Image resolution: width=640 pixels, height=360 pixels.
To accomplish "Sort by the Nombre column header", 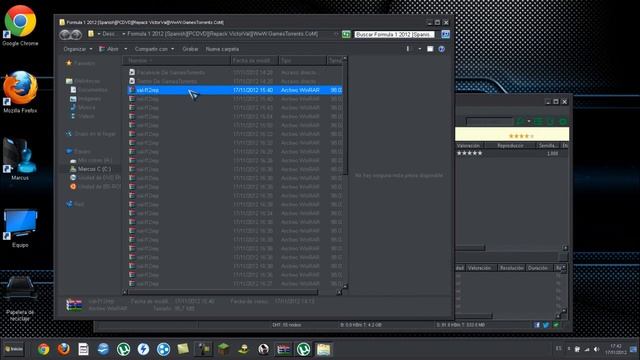I will click(x=176, y=60).
